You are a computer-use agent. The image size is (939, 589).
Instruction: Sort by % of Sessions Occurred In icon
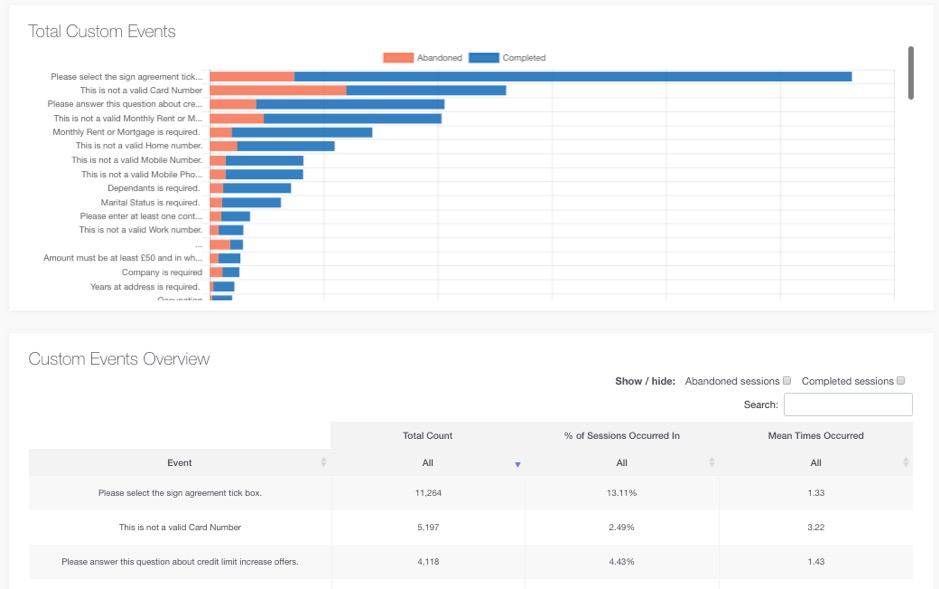[x=711, y=463]
